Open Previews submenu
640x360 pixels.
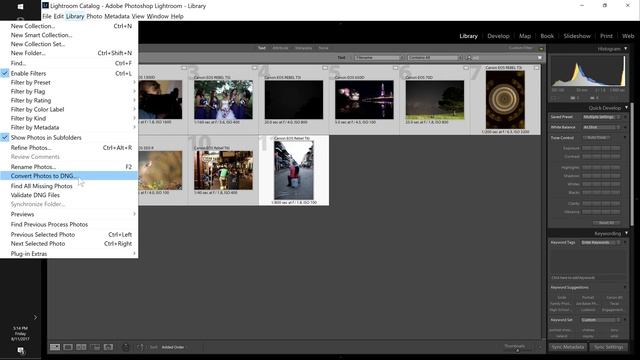69,214
